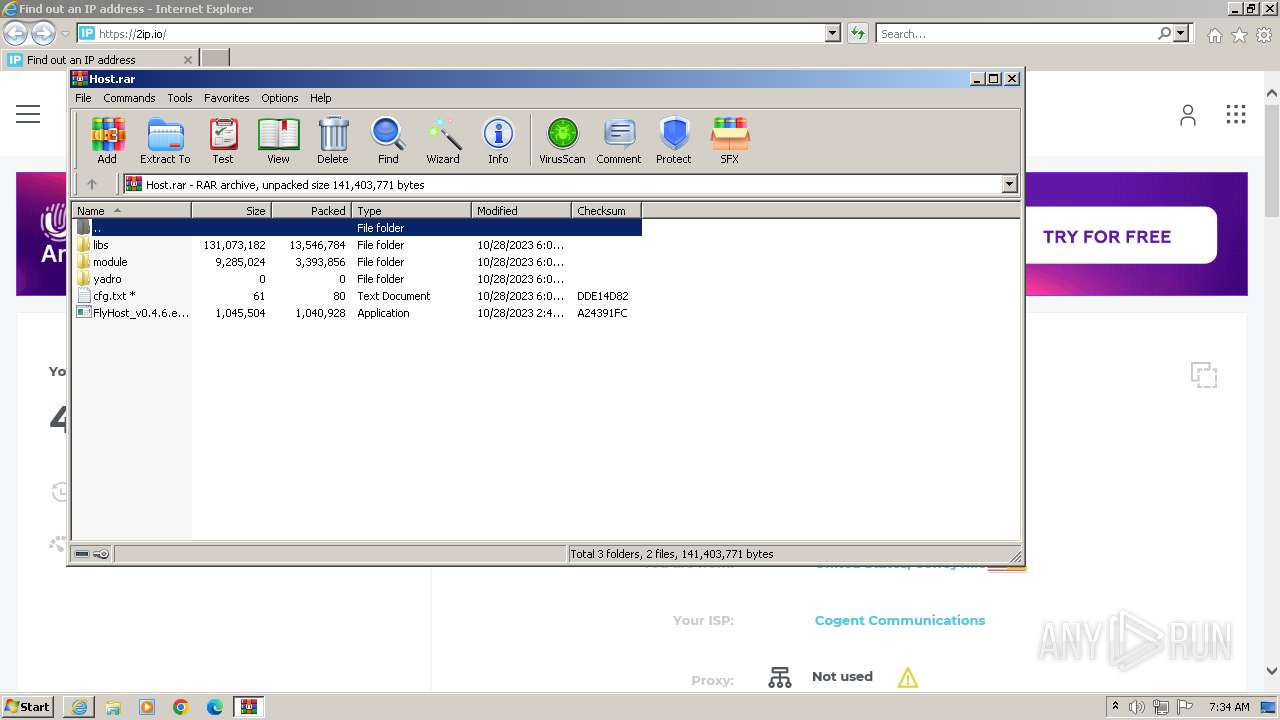
Task: Sort by the Checksum column header
Action: click(x=606, y=211)
